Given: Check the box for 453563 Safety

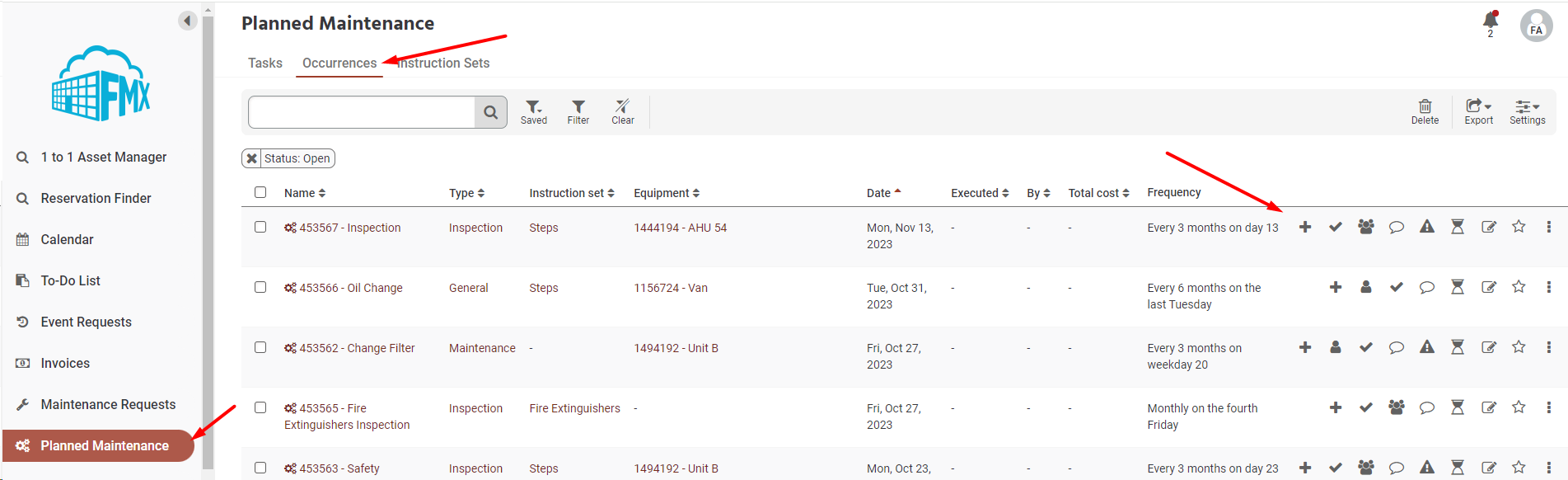Looking at the screenshot, I should [x=260, y=468].
